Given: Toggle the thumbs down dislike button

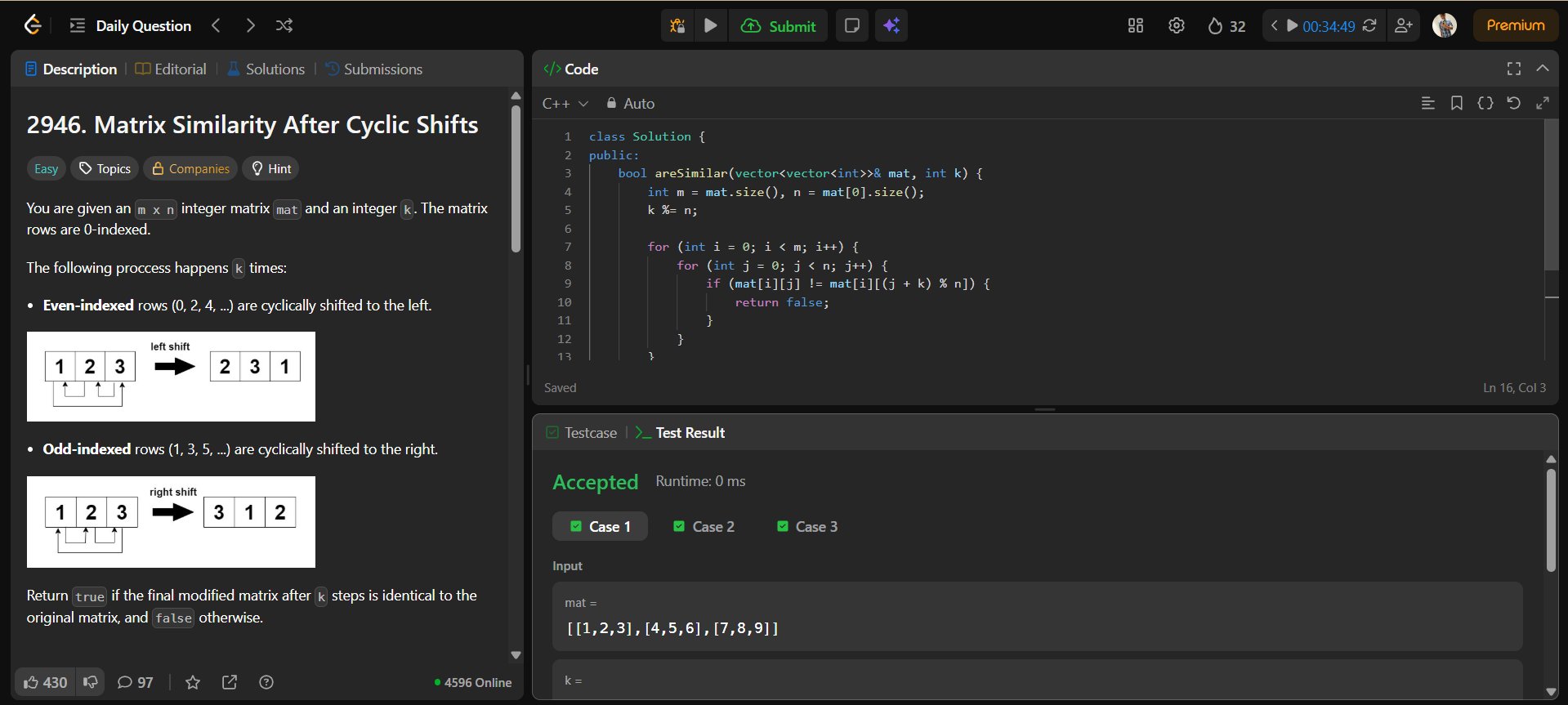Looking at the screenshot, I should coord(91,682).
